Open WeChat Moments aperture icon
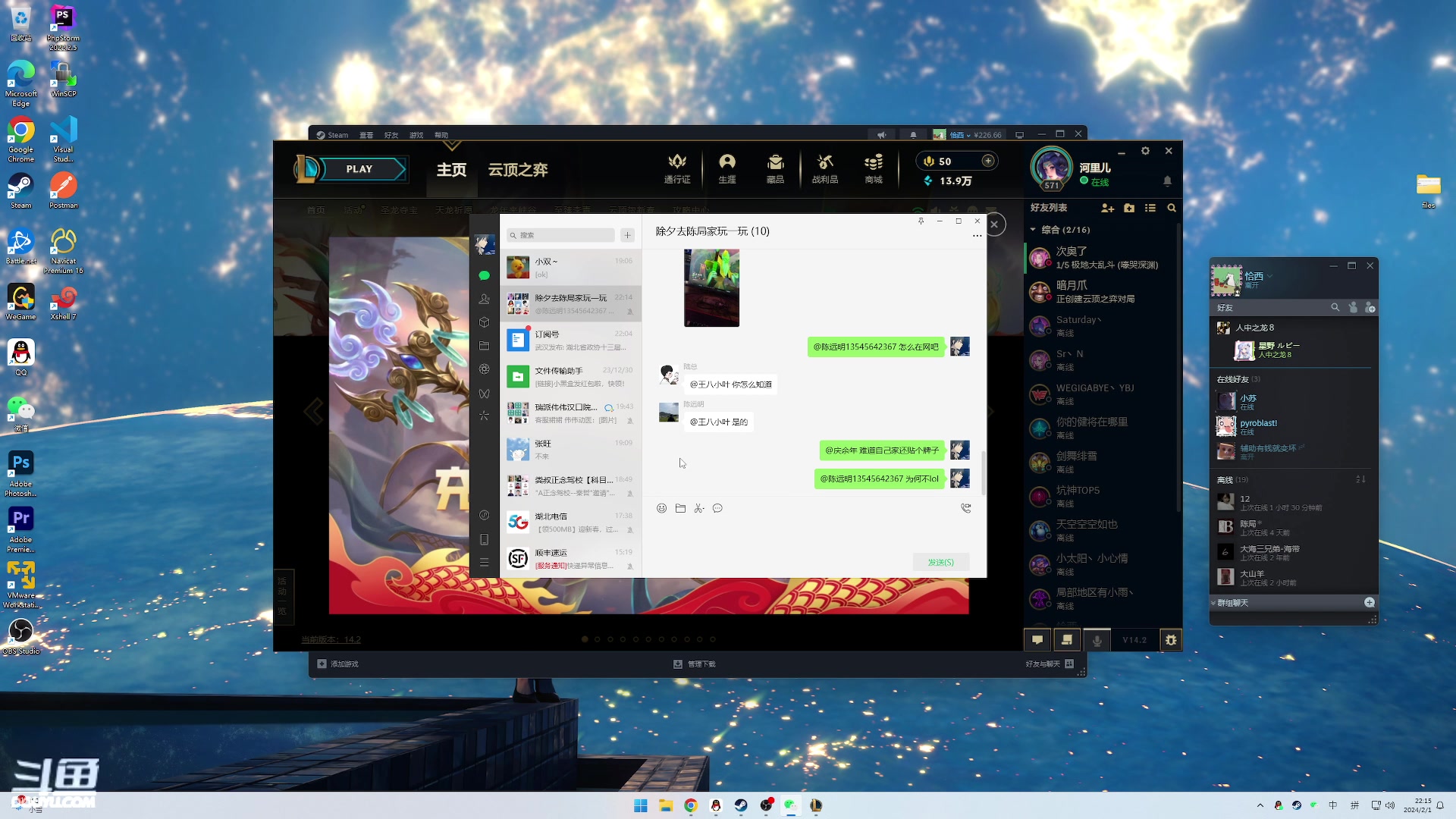The image size is (1456, 819). (484, 369)
